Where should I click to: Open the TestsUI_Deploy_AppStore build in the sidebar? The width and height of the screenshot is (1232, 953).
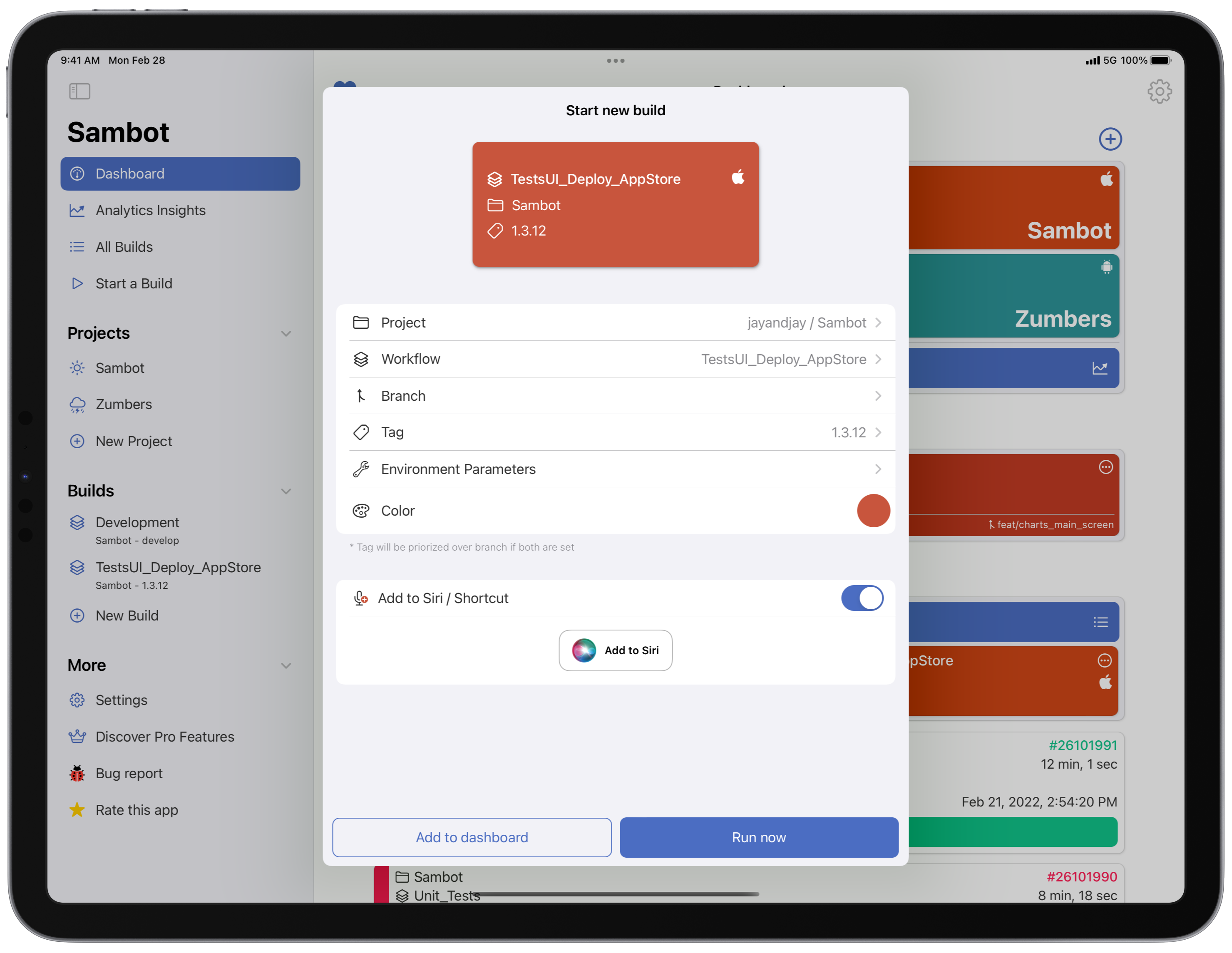pyautogui.click(x=180, y=575)
